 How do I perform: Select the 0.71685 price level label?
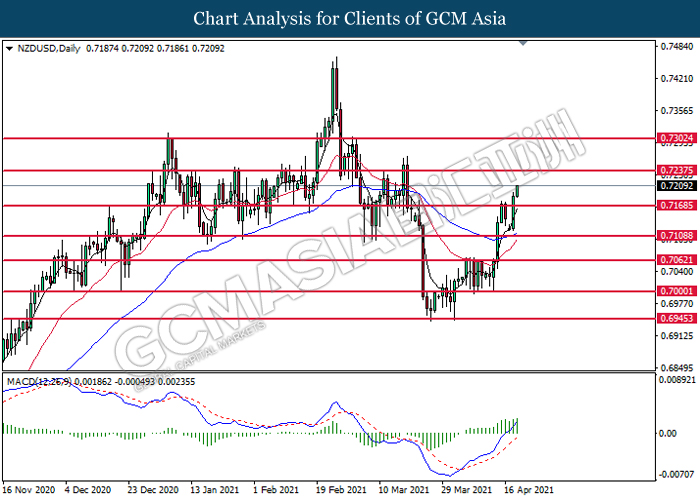click(x=677, y=205)
